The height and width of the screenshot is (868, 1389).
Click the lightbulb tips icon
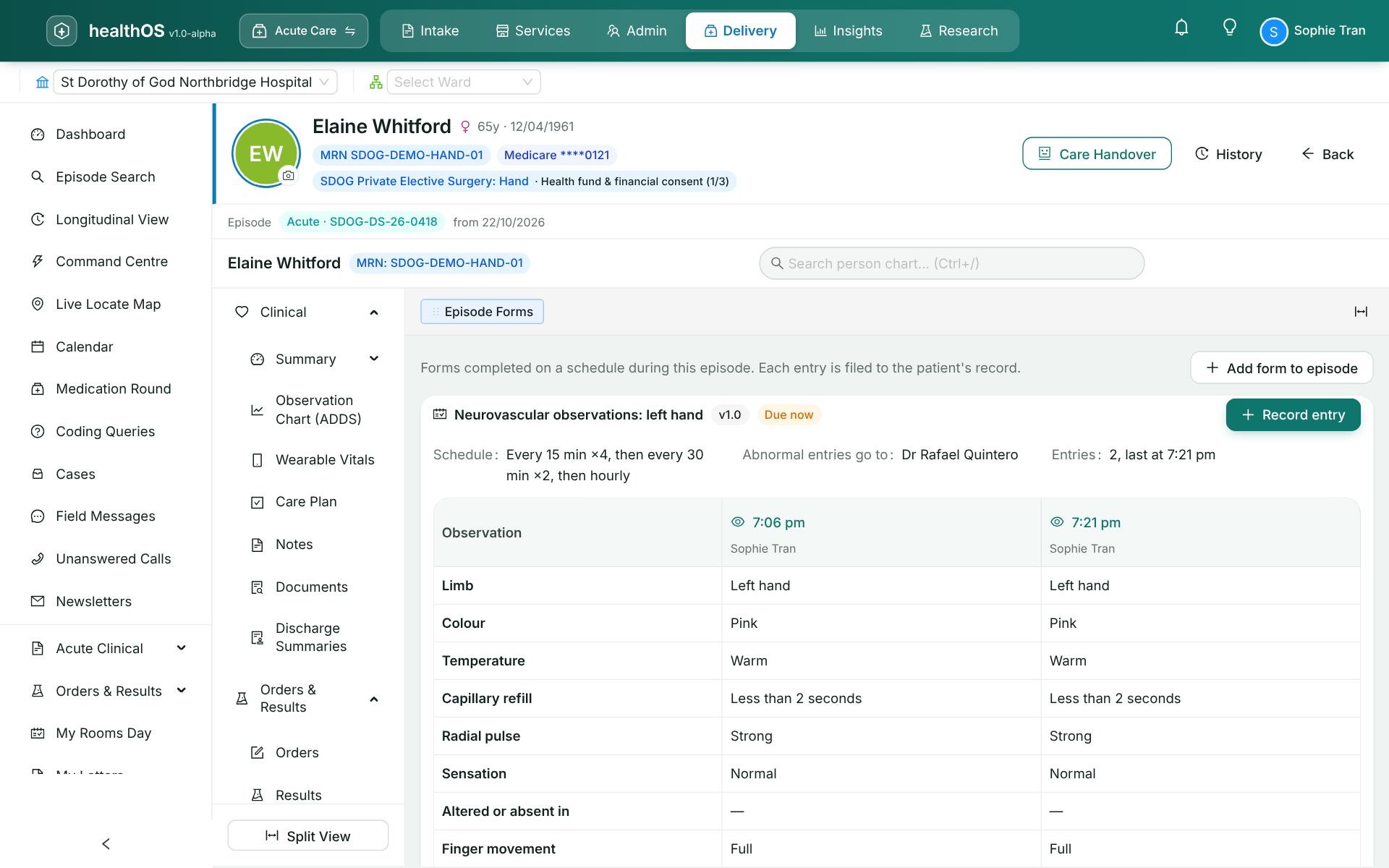click(1229, 29)
